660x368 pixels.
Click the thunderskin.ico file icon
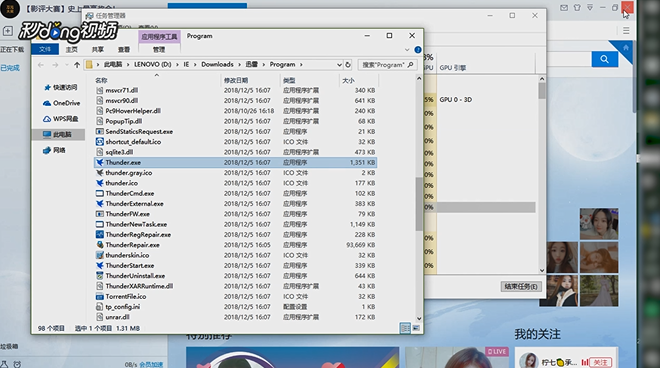click(x=100, y=255)
